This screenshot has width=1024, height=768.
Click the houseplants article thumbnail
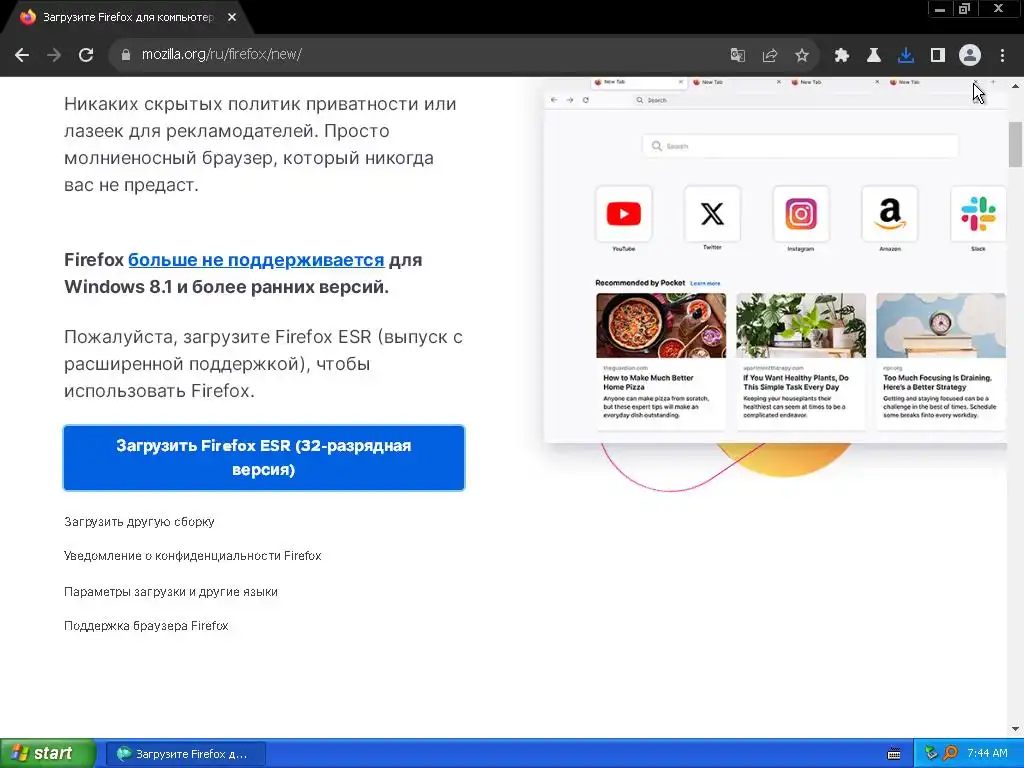coord(801,325)
